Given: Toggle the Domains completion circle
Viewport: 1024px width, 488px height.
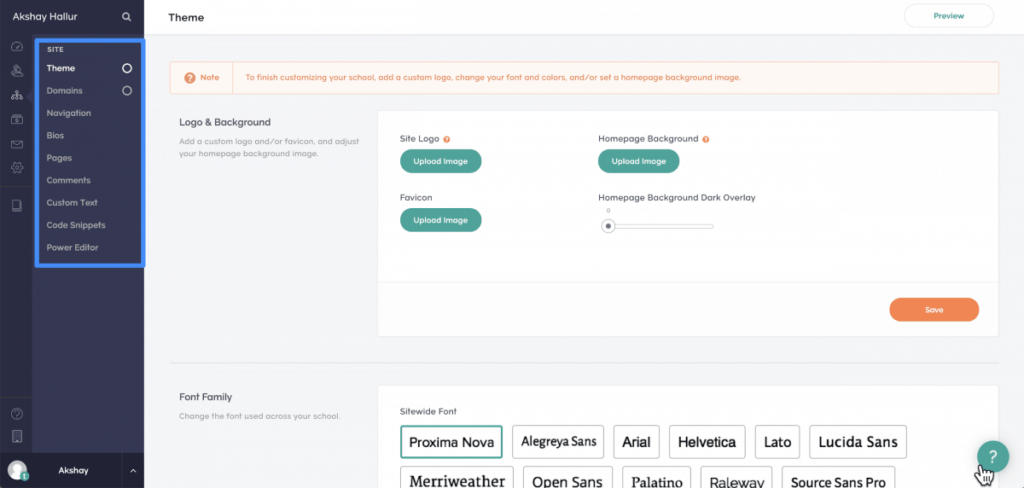Looking at the screenshot, I should click(x=127, y=91).
